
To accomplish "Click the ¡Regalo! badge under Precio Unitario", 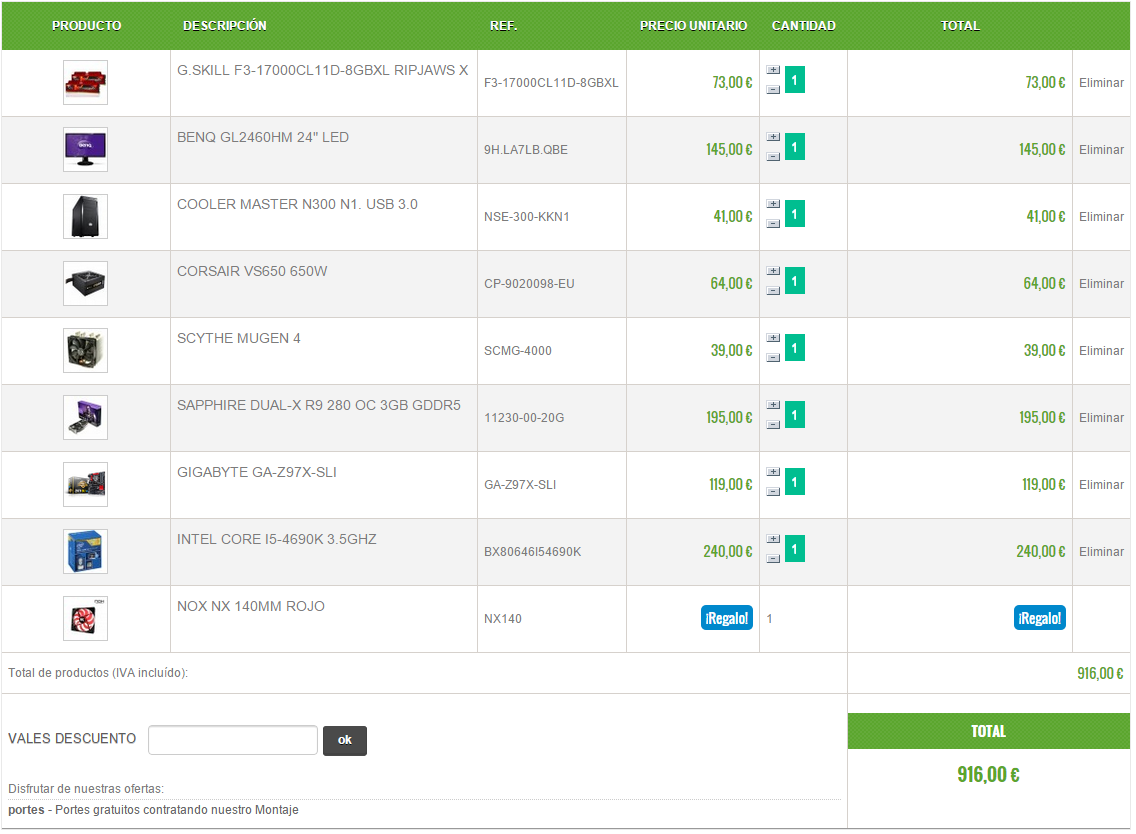I will tap(727, 618).
